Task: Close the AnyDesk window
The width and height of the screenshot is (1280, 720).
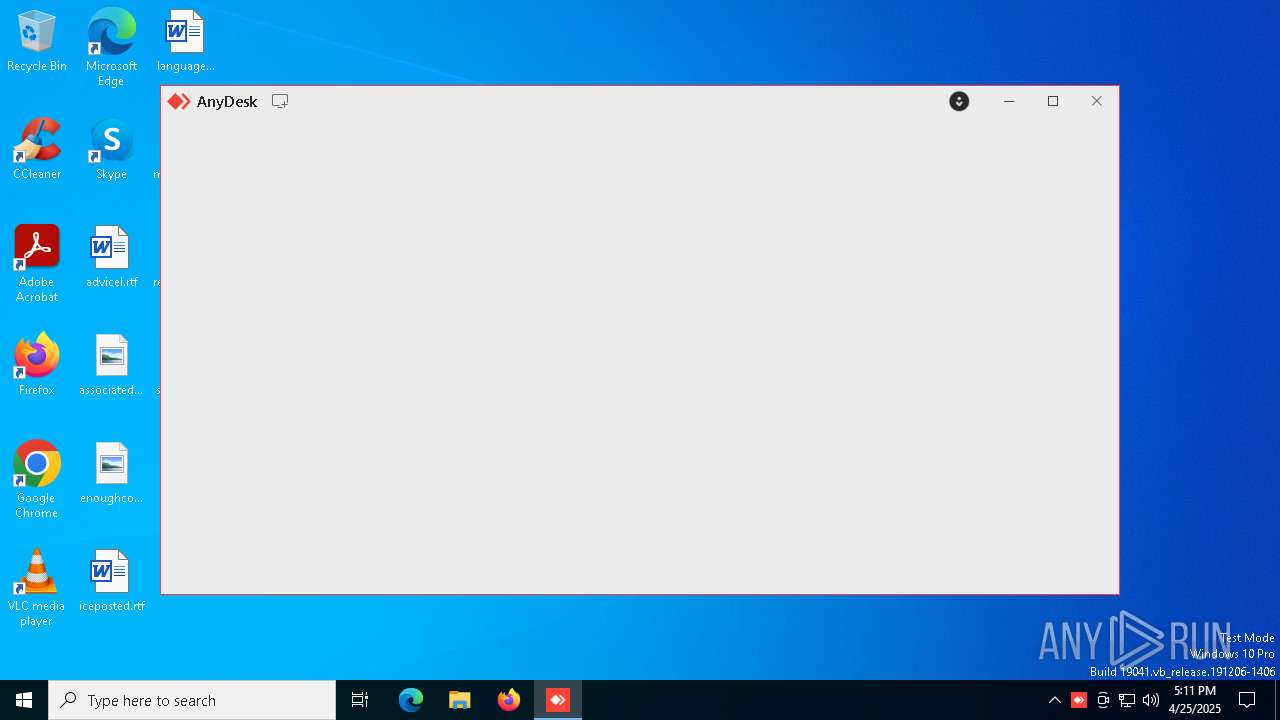Action: [1097, 101]
